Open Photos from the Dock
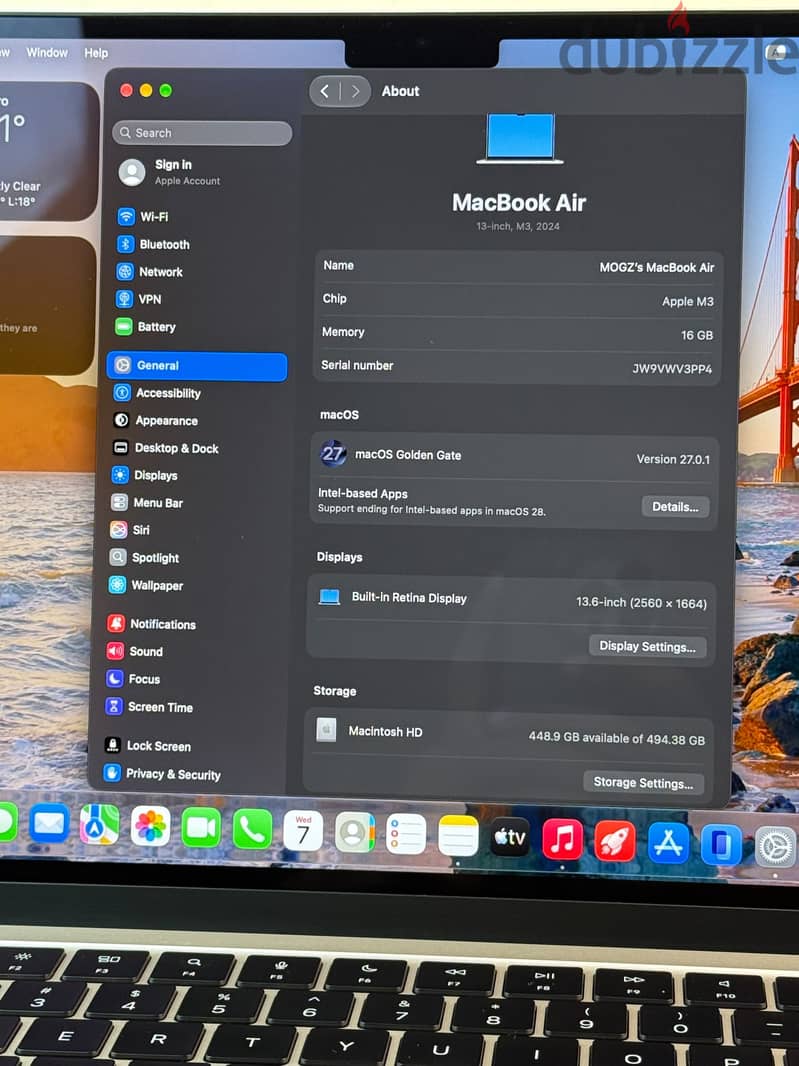Viewport: 799px width, 1066px height. (150, 827)
